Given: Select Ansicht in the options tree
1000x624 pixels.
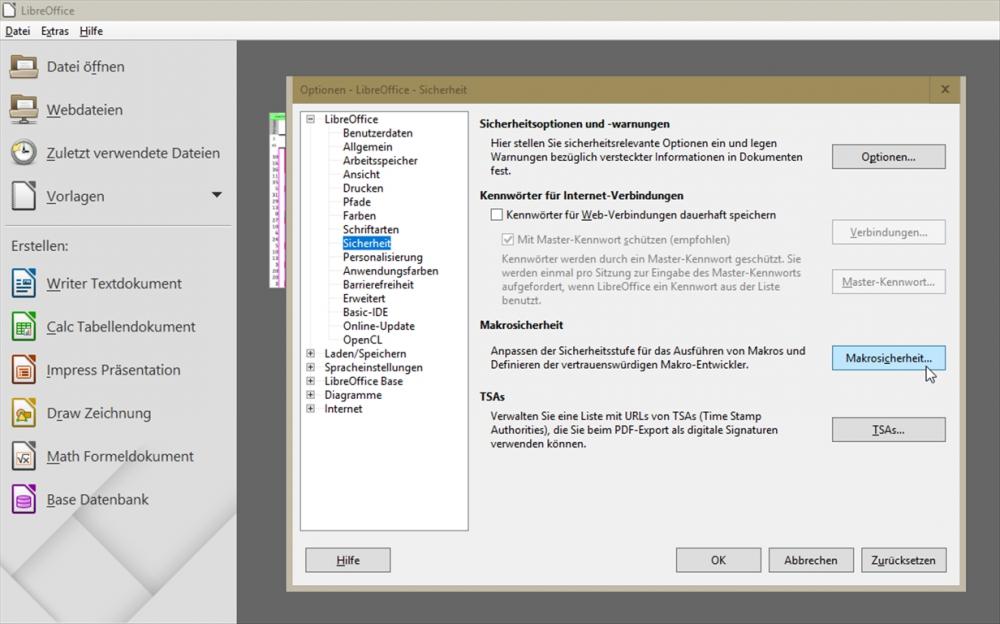Looking at the screenshot, I should [x=361, y=174].
